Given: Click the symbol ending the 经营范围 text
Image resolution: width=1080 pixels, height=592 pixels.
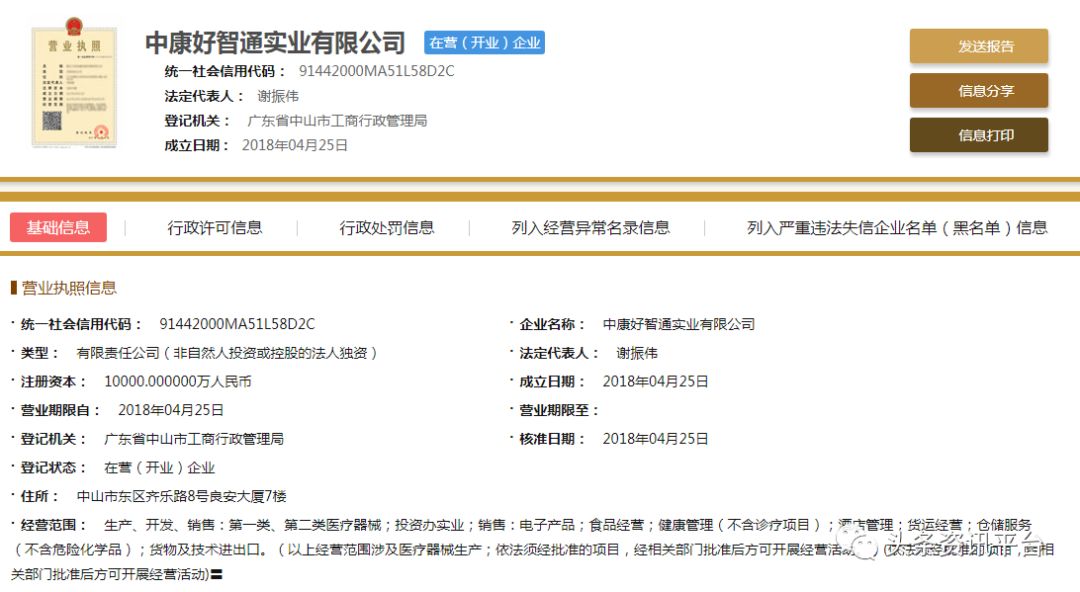Looking at the screenshot, I should (216, 574).
